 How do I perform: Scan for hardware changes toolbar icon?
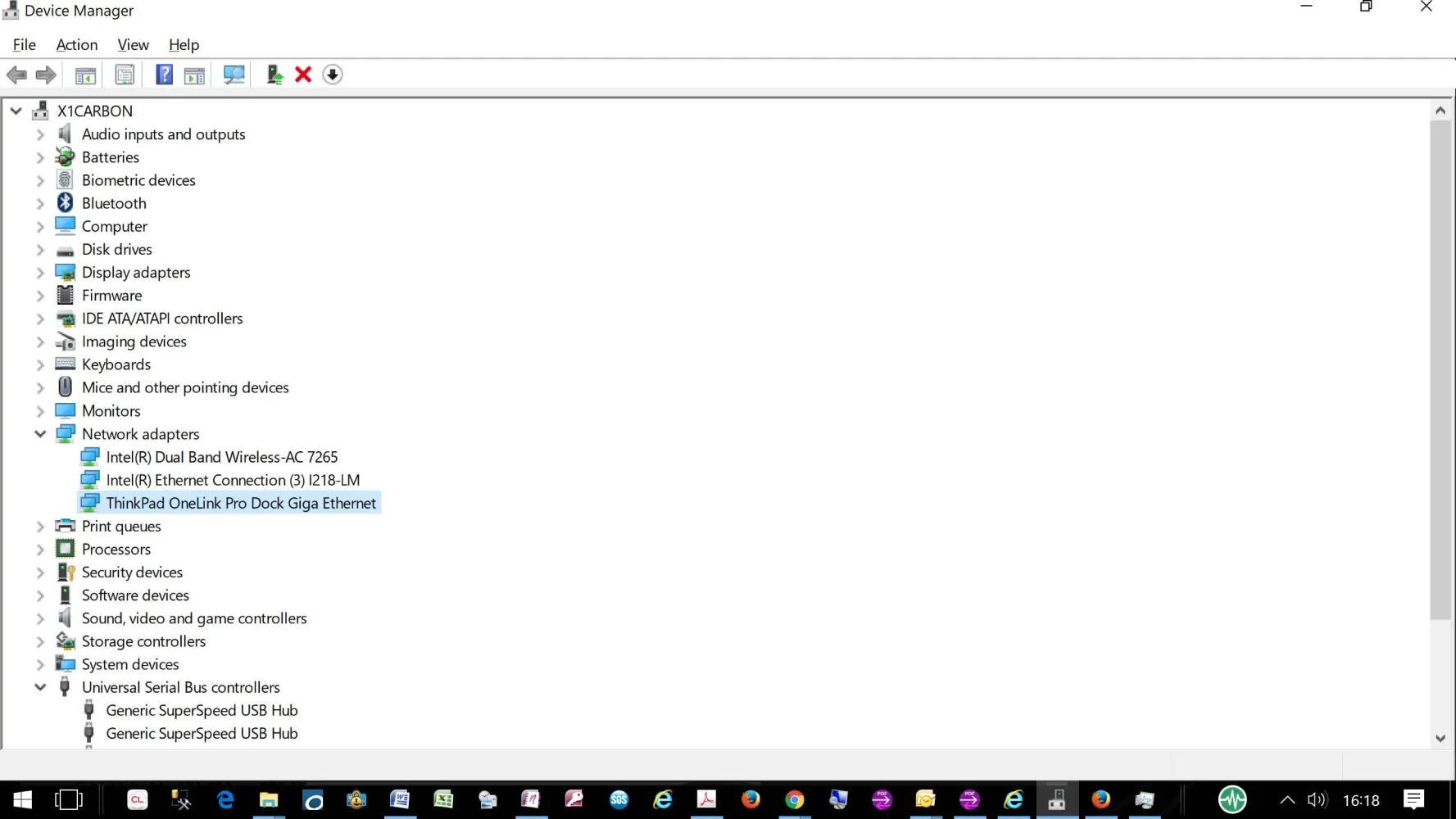pos(234,75)
